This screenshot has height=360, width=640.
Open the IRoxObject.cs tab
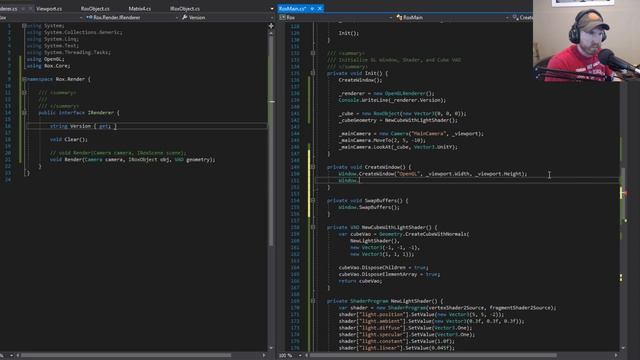185,9
